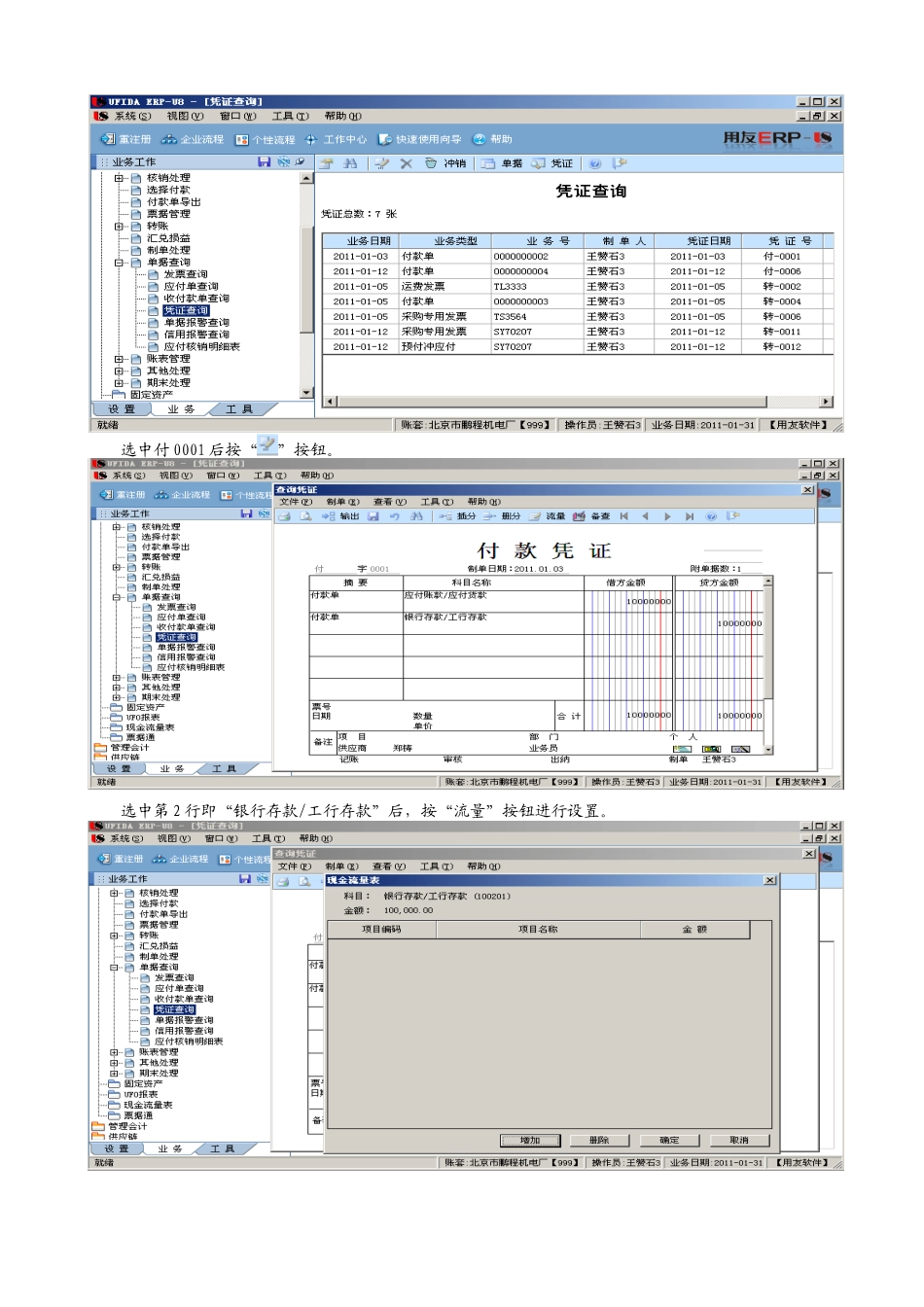Click the preview icon in 付款凭证 window toolbar
The image size is (924, 1307).
click(305, 516)
